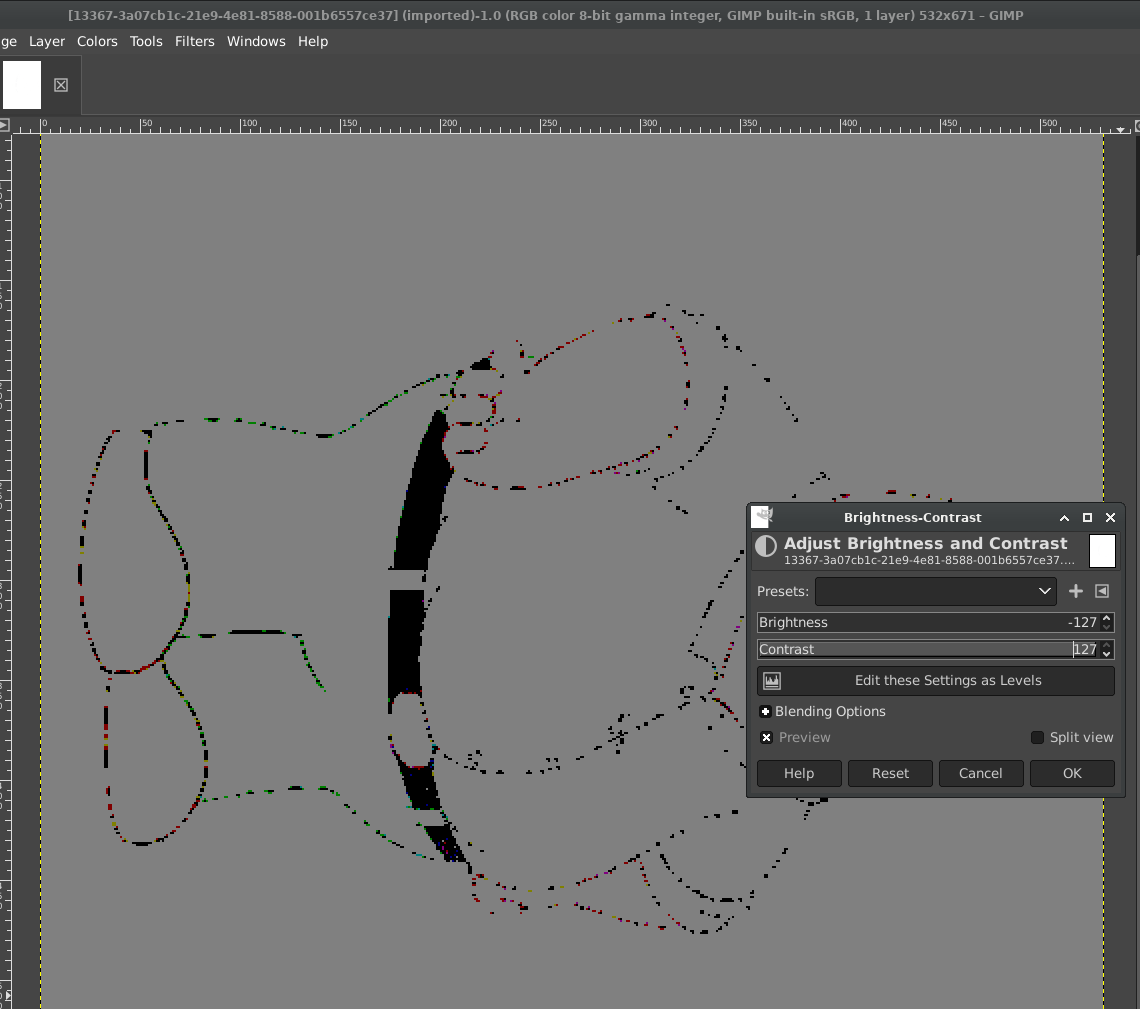The width and height of the screenshot is (1140, 1009).
Task: Click the Brightness value -127
Action: coord(1082,622)
